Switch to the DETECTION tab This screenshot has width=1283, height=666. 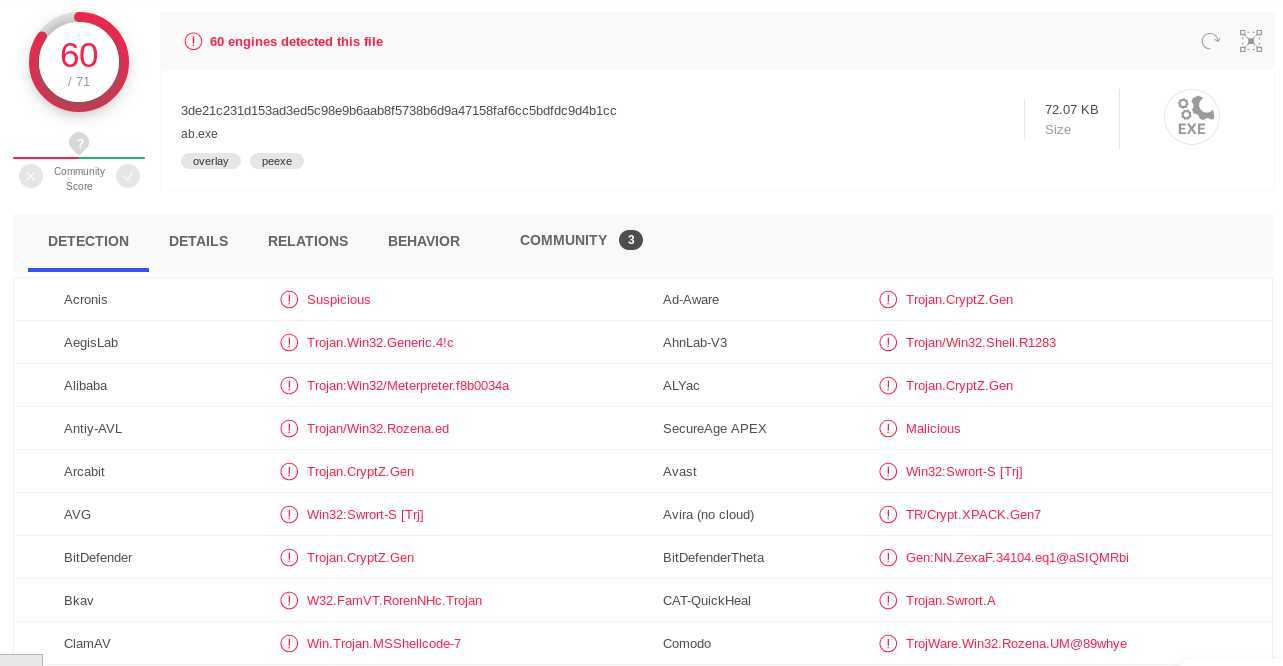point(88,241)
